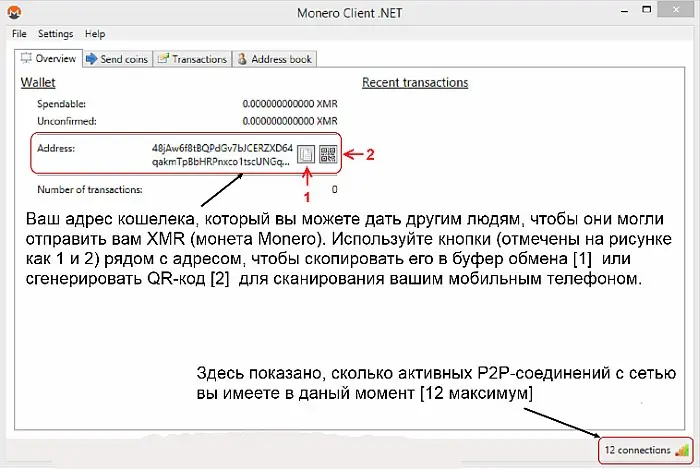Image resolution: width=700 pixels, height=469 pixels.
Task: Click the Spendable balance value
Action: (290, 104)
